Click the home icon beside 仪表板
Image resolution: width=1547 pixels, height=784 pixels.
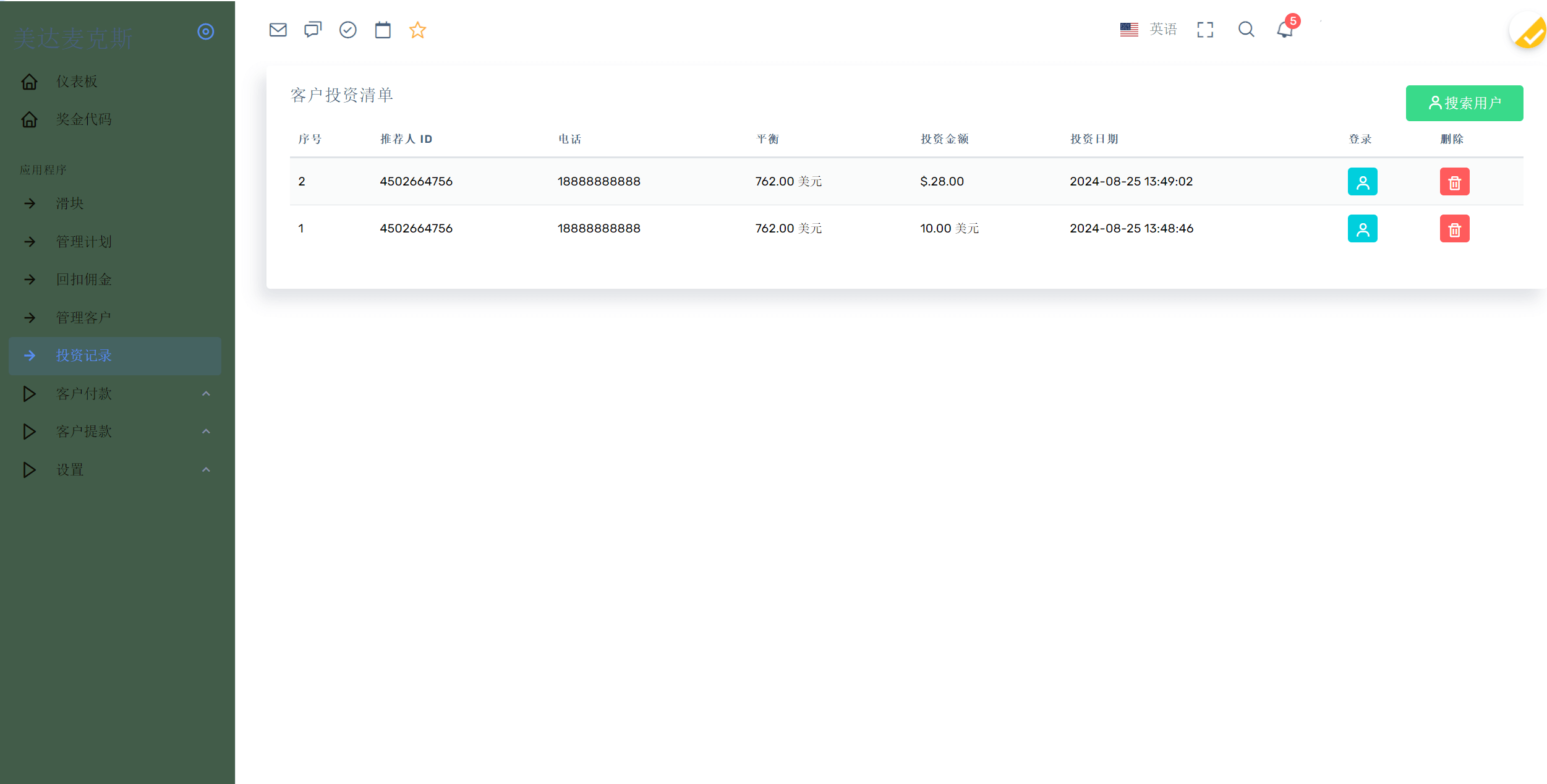coord(29,82)
